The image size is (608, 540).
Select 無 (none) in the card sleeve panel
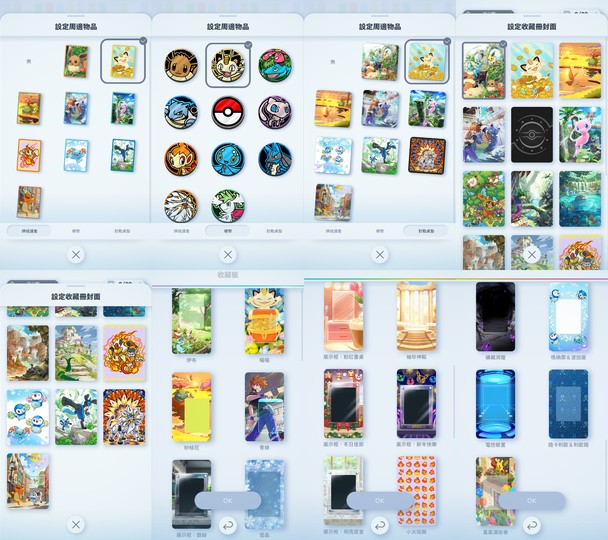tap(29, 62)
